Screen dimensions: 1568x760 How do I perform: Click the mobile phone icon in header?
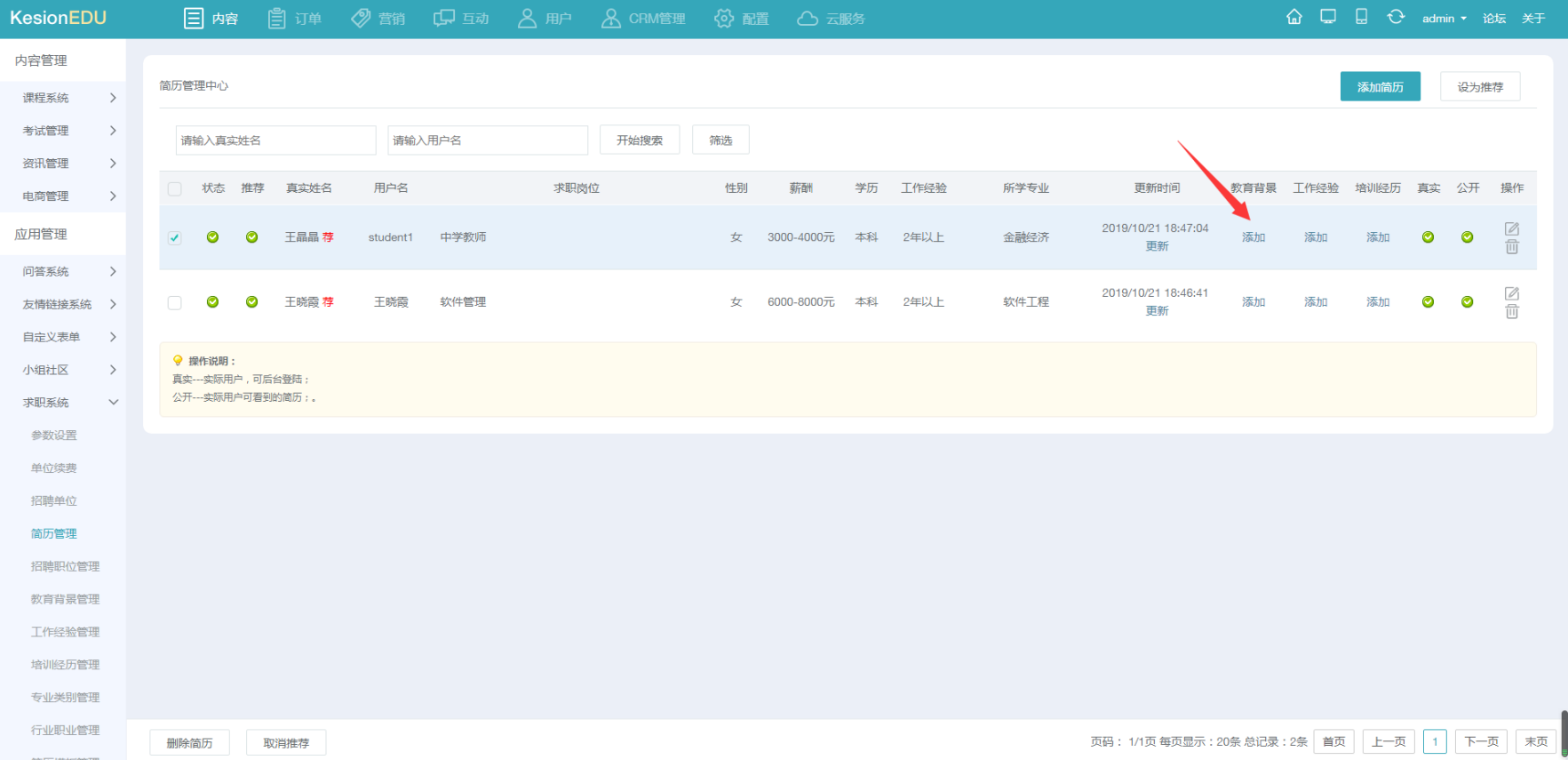1361,17
